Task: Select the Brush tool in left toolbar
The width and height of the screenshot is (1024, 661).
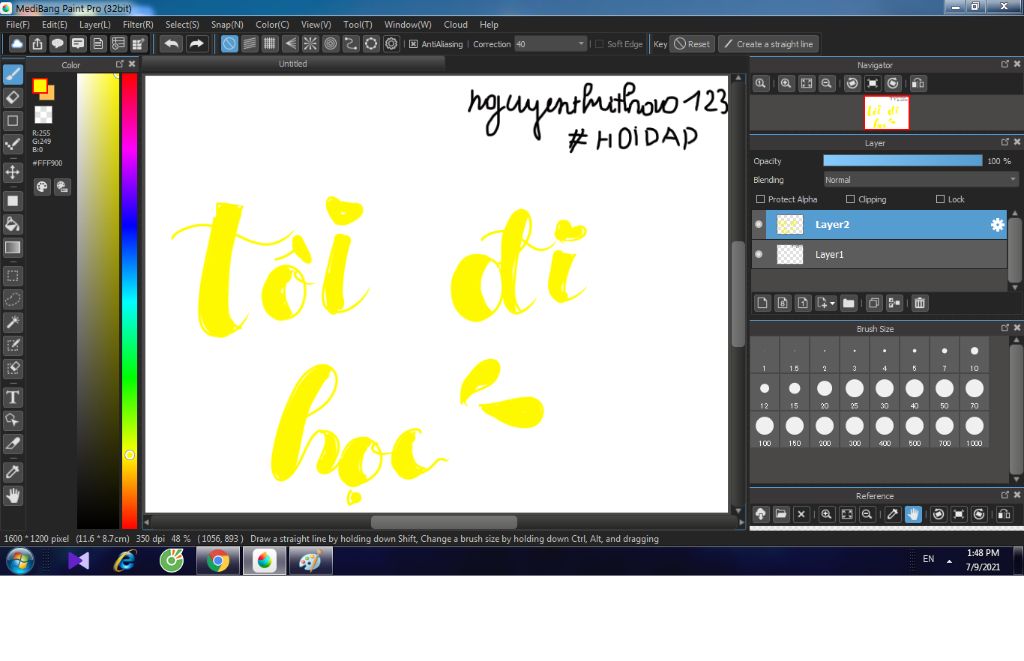Action: 12,74
